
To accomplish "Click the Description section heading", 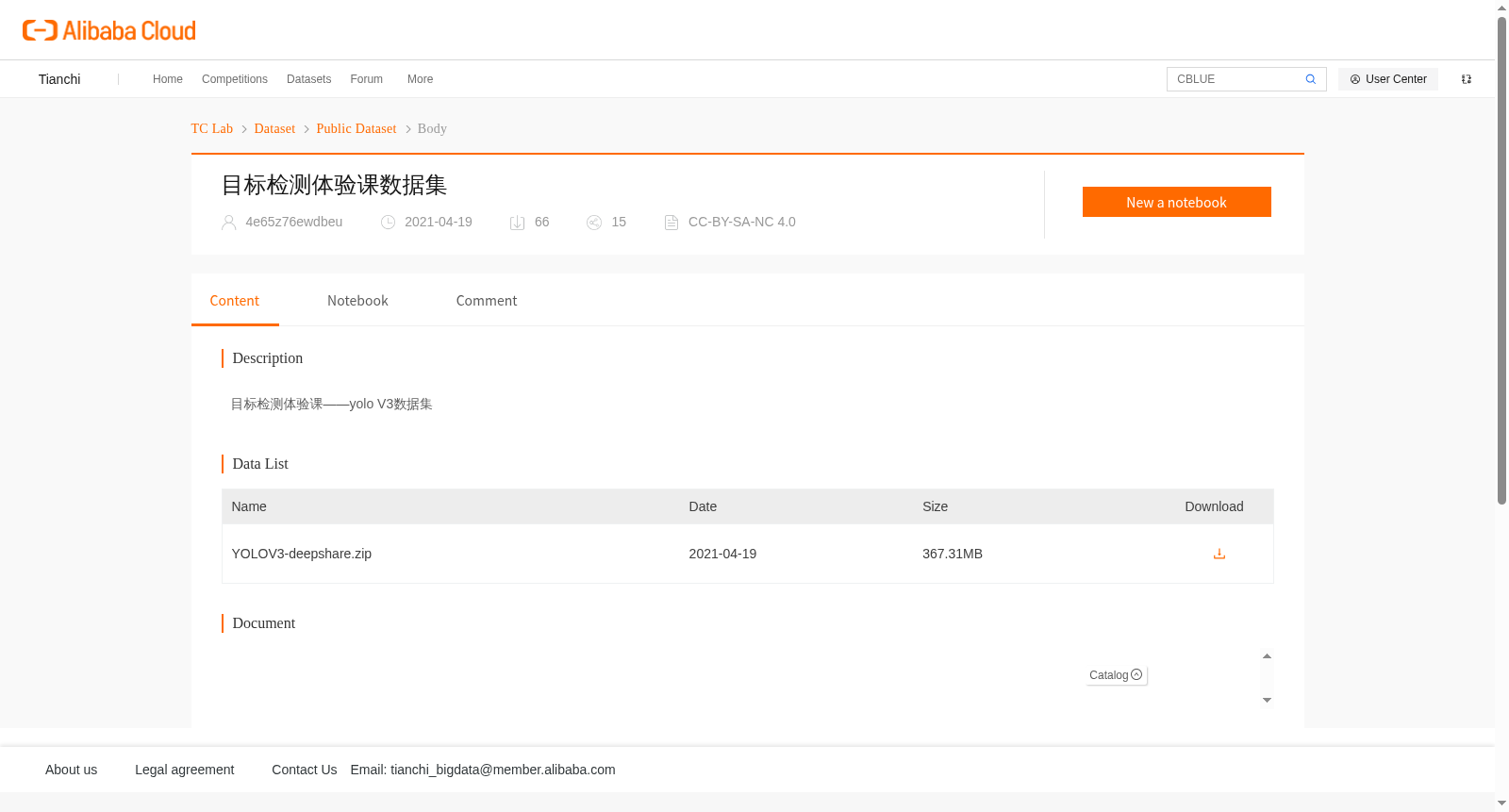I will click(268, 358).
